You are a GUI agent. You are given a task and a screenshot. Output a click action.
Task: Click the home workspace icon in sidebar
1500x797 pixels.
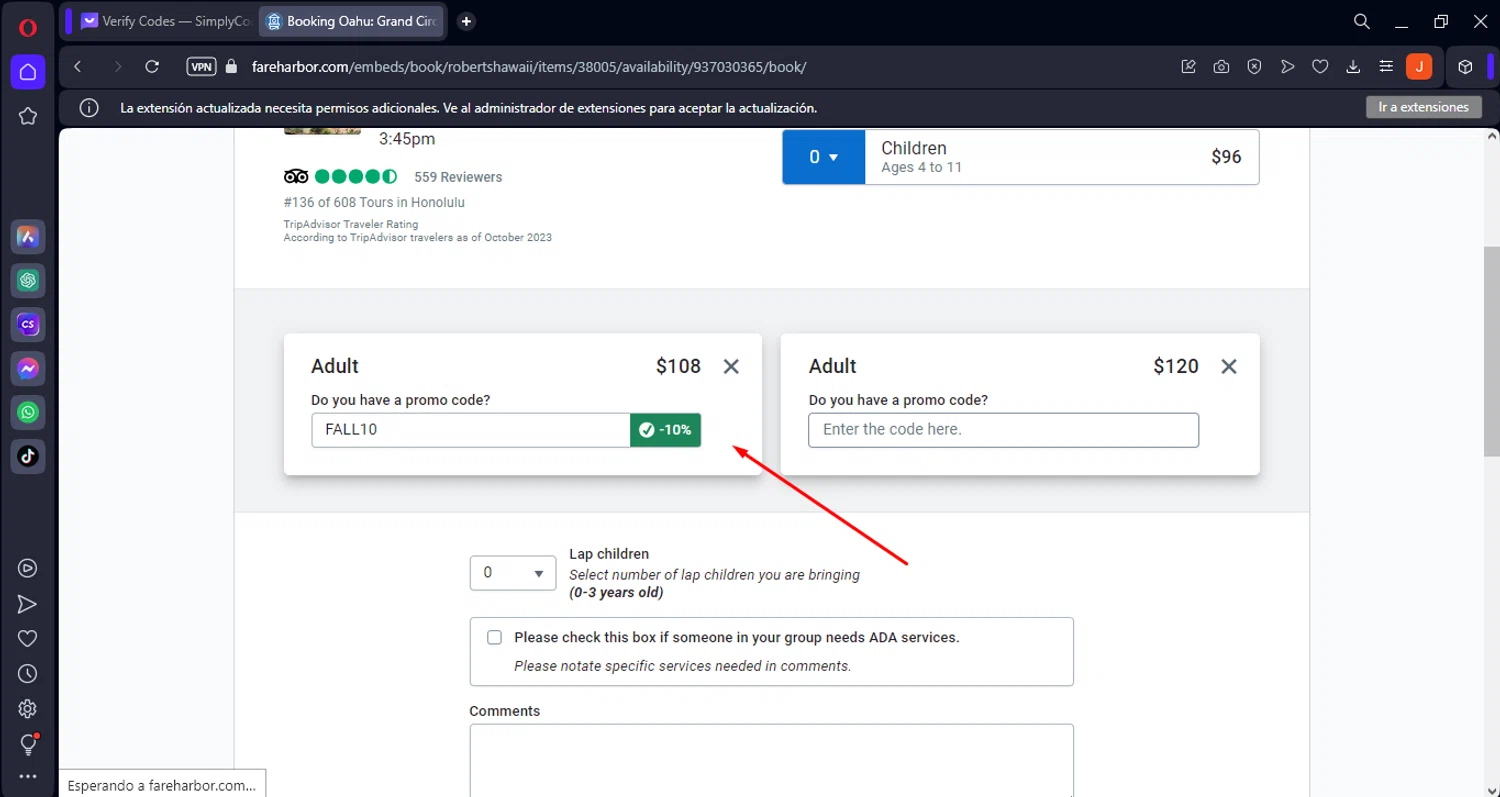point(28,72)
